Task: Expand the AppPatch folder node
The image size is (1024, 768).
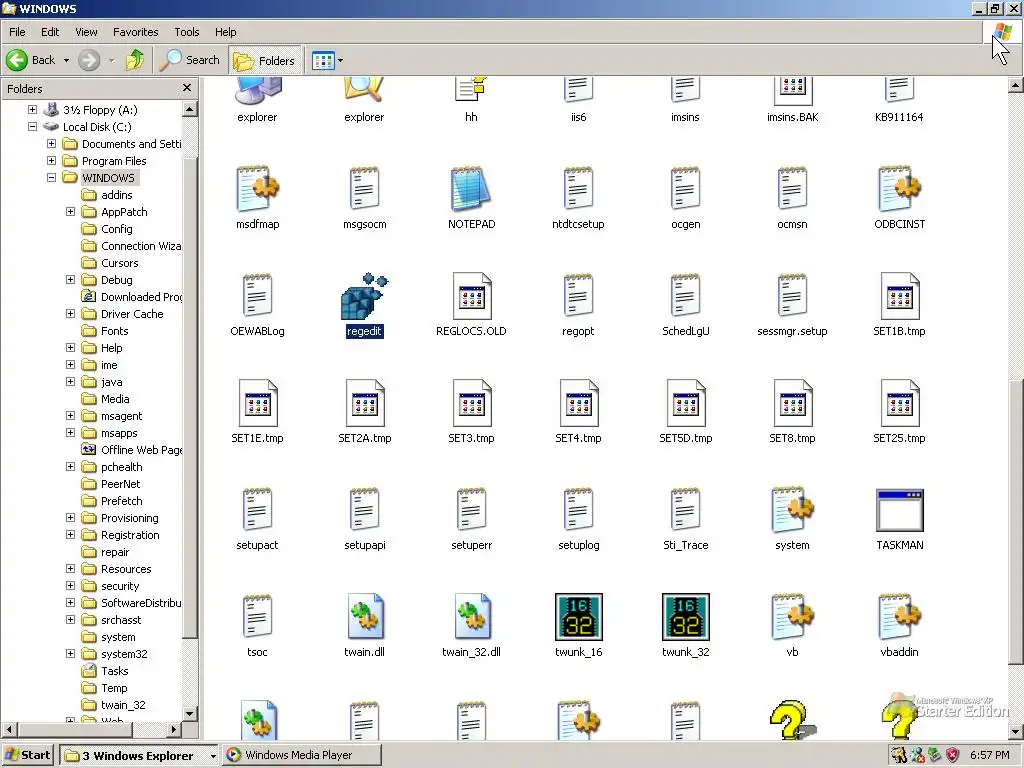Action: 71,212
